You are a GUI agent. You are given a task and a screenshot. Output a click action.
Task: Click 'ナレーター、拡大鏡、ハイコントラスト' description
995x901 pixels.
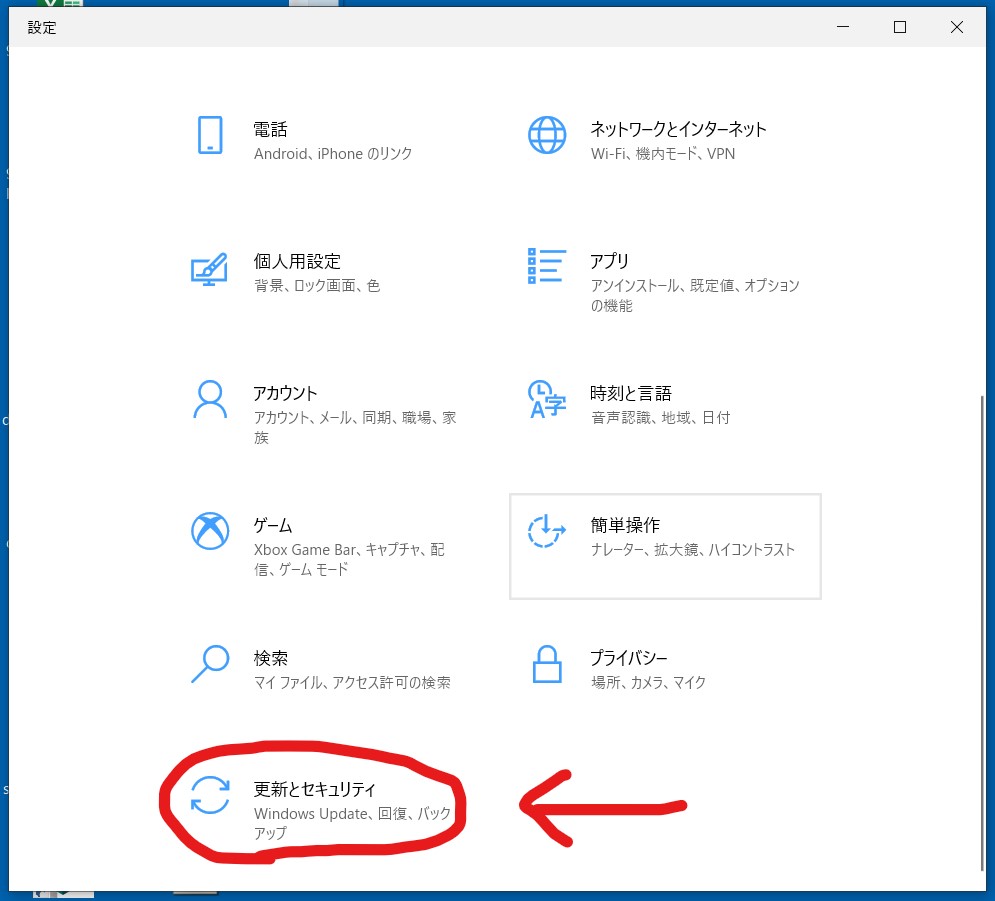[x=692, y=550]
